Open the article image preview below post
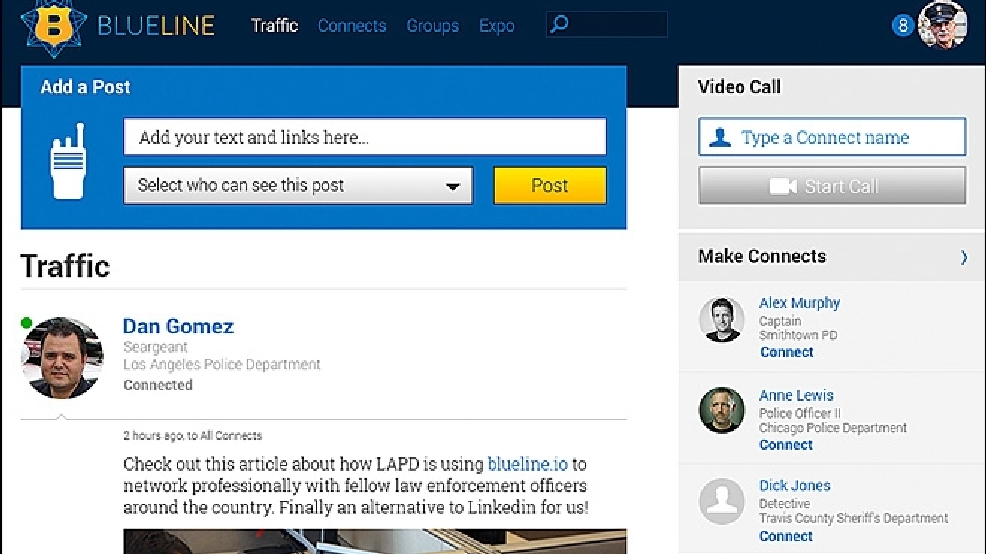Image resolution: width=986 pixels, height=554 pixels. [375, 541]
